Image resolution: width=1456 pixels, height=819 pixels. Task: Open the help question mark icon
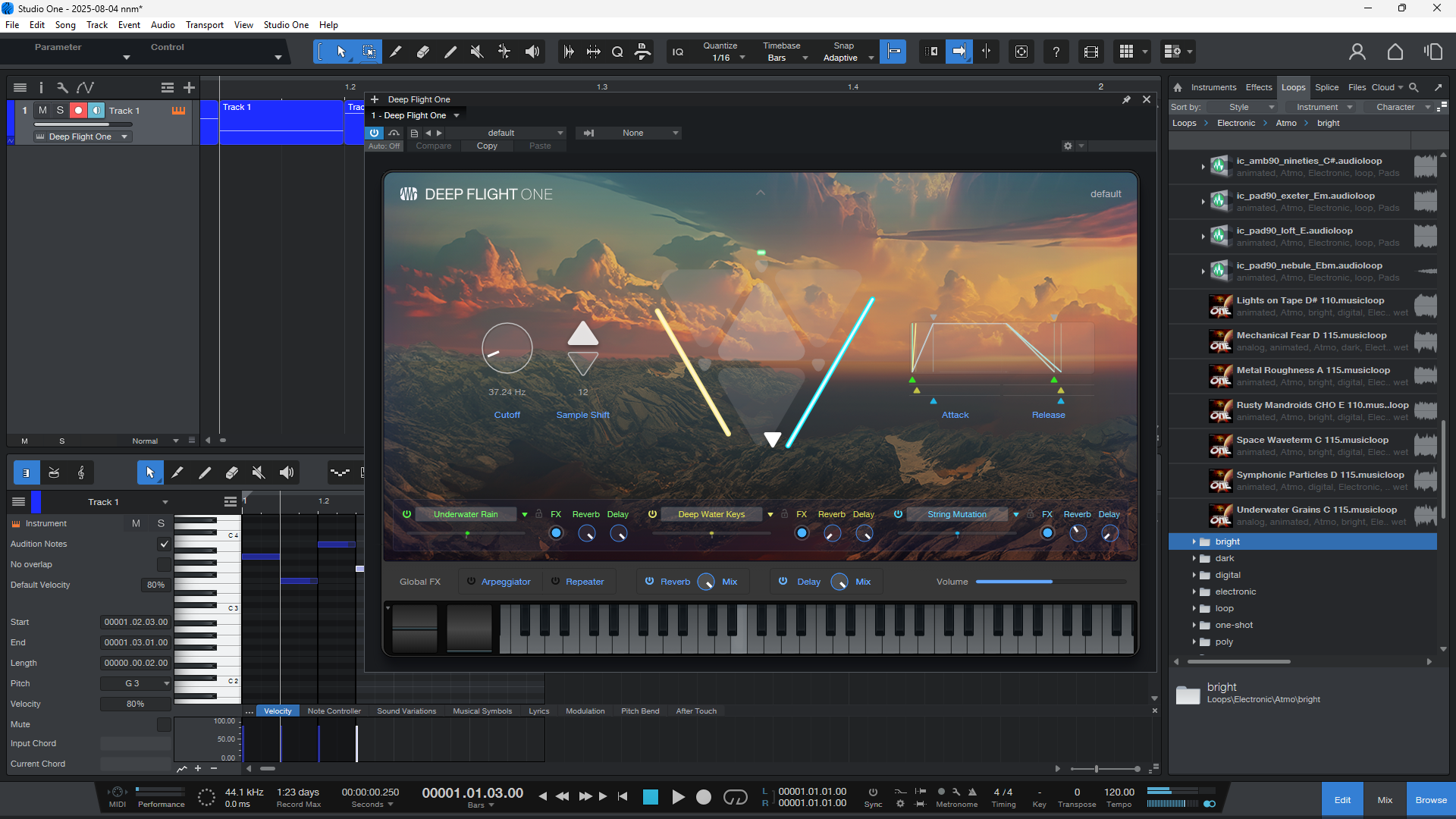pos(1056,52)
